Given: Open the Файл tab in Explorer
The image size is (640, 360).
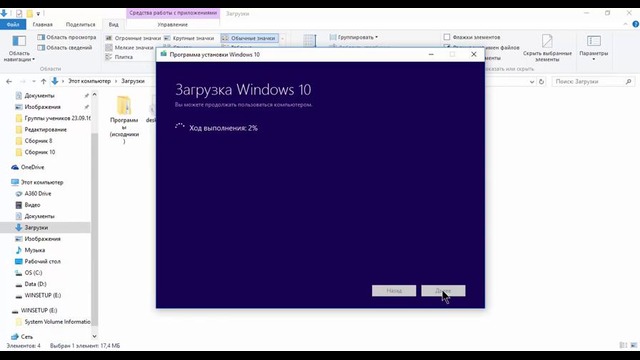Looking at the screenshot, I should (x=13, y=24).
